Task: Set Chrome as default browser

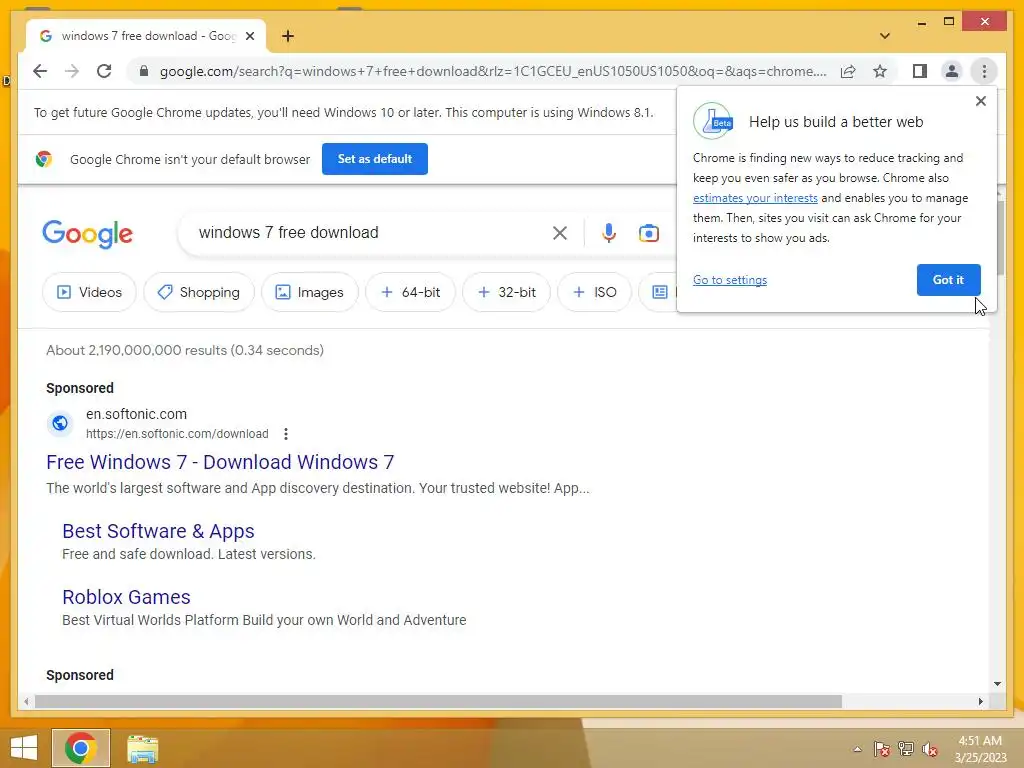Action: point(375,159)
